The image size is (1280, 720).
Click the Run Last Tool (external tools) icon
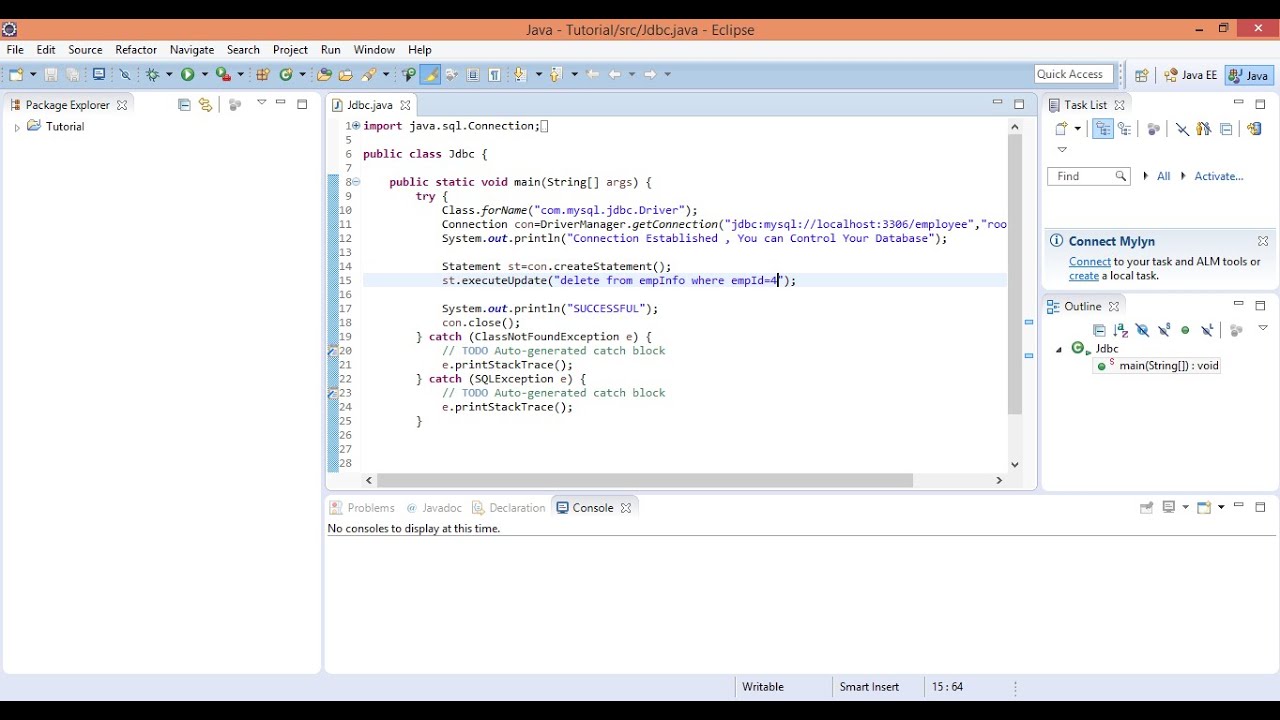(x=222, y=74)
